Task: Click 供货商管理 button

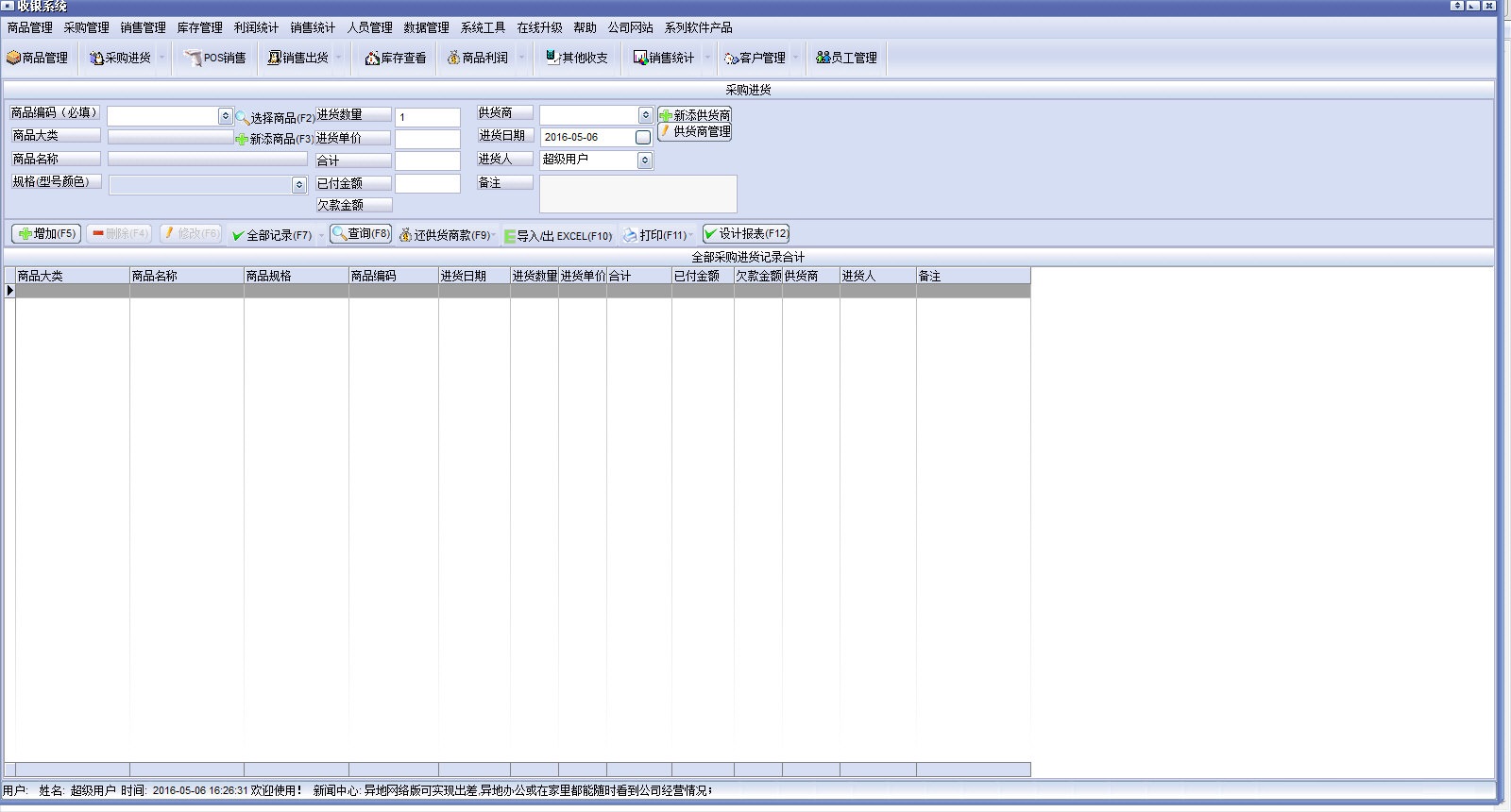Action: click(x=694, y=132)
